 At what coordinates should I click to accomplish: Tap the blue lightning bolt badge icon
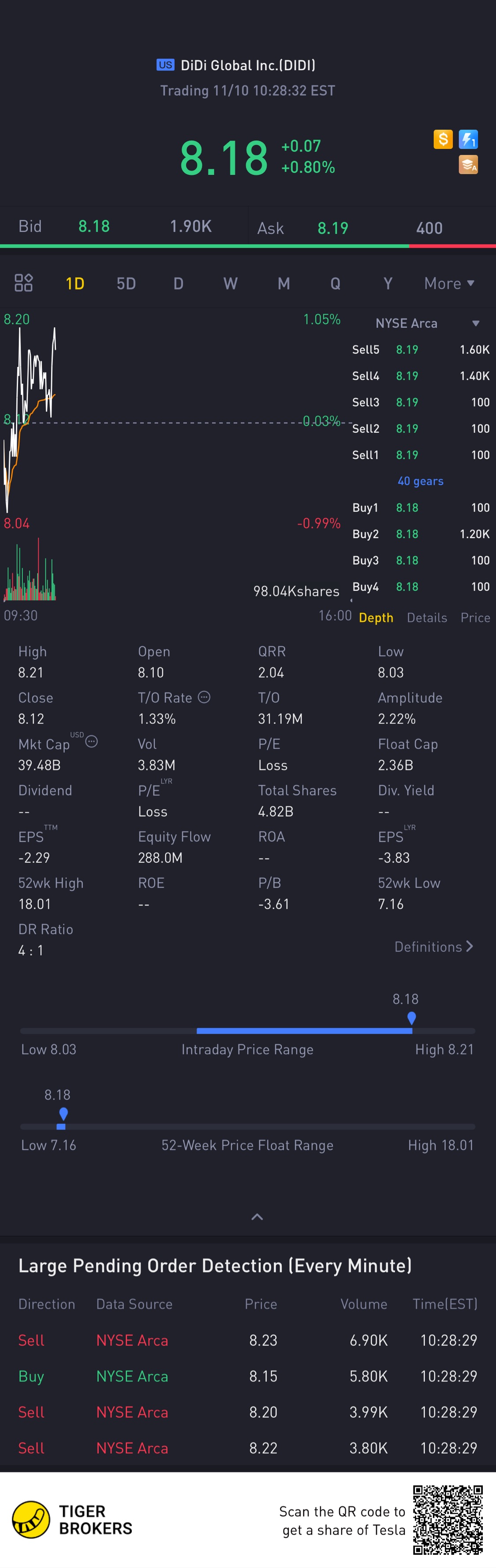click(x=468, y=139)
